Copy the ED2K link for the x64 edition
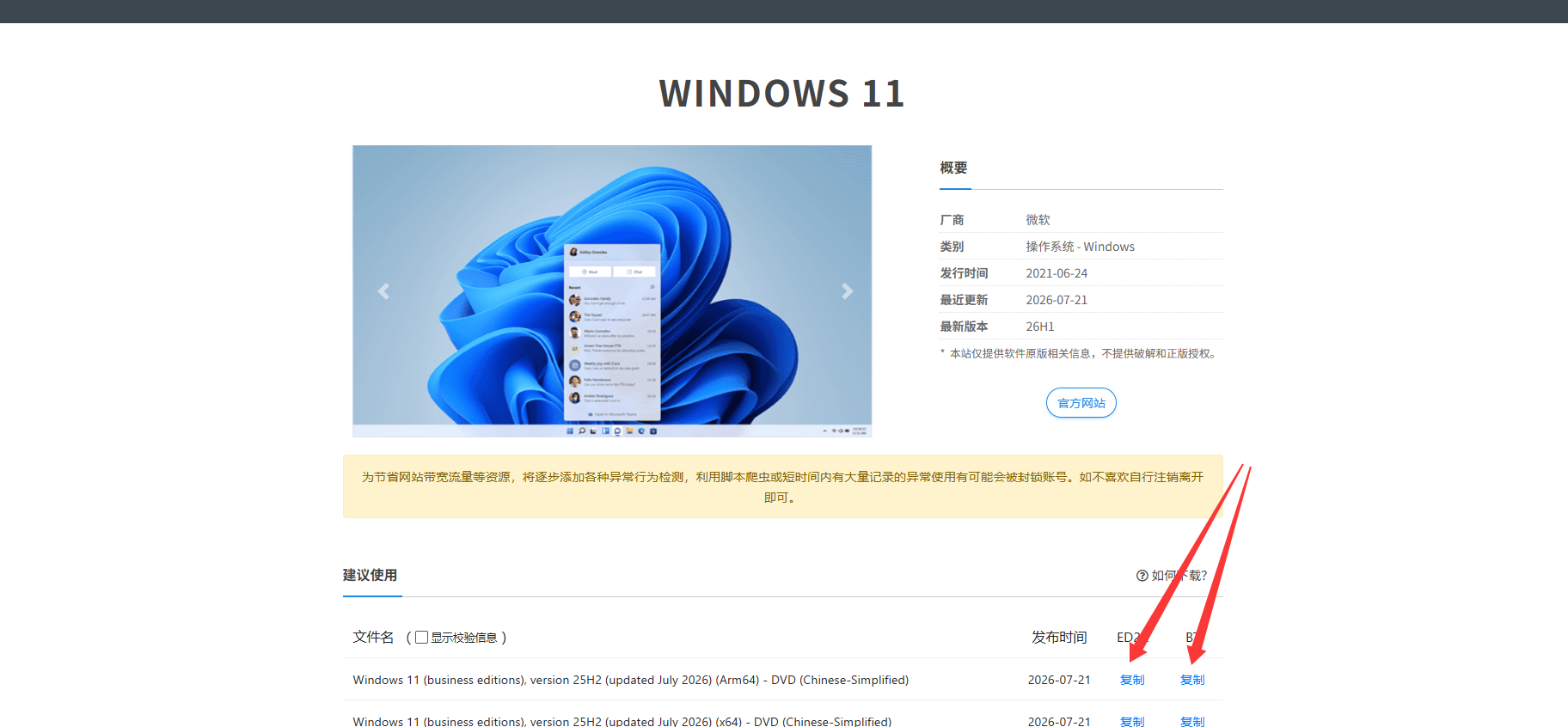Screen dimensions: 1568x727 1132,722
